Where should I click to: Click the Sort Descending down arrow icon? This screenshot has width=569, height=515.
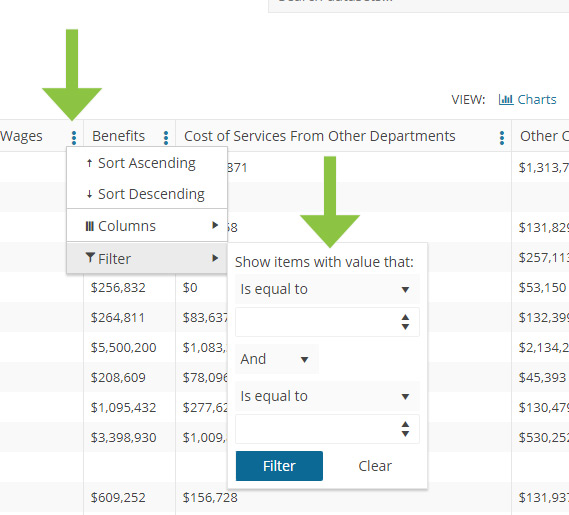click(x=89, y=194)
